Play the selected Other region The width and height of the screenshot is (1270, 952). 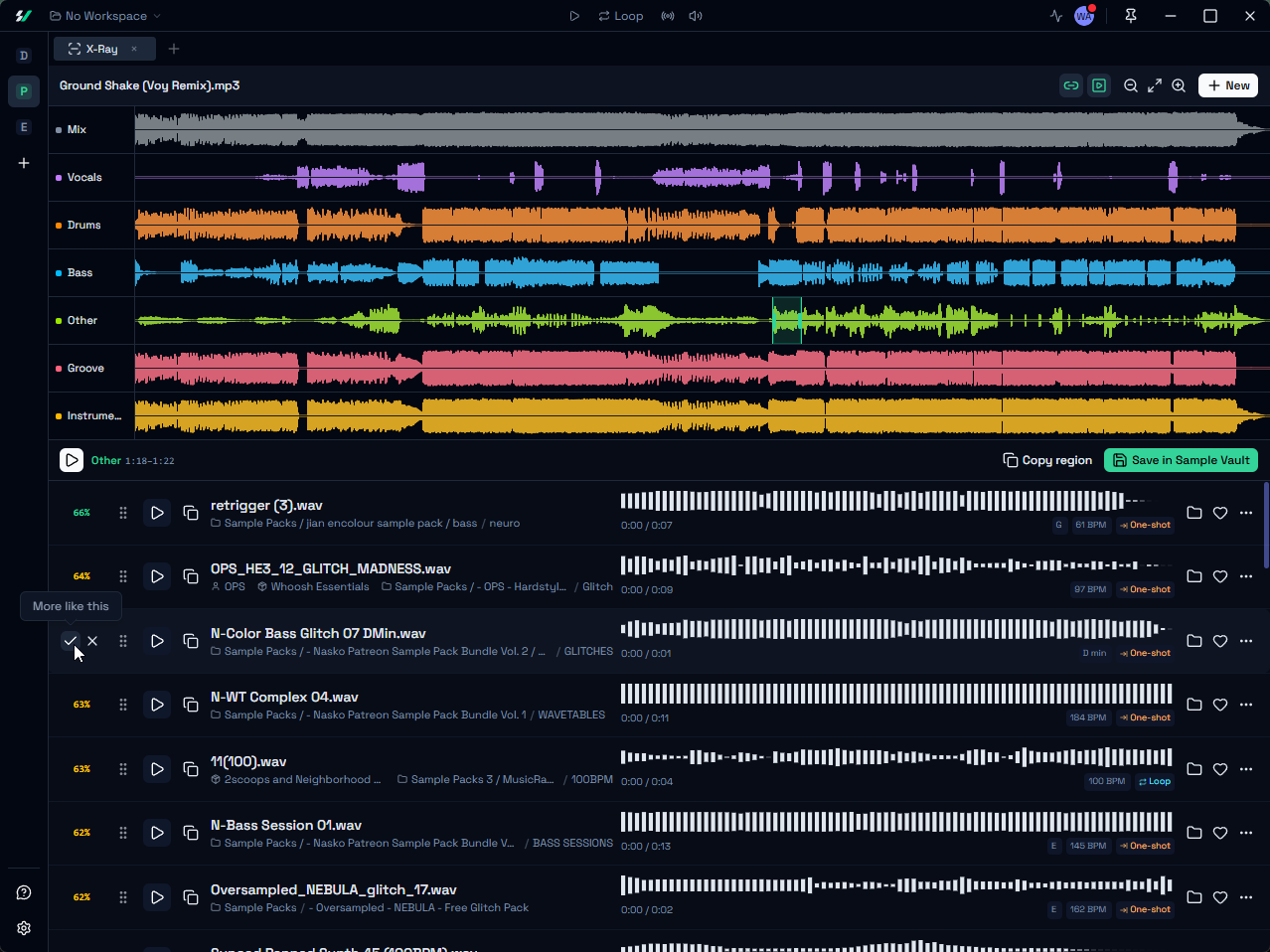click(72, 460)
